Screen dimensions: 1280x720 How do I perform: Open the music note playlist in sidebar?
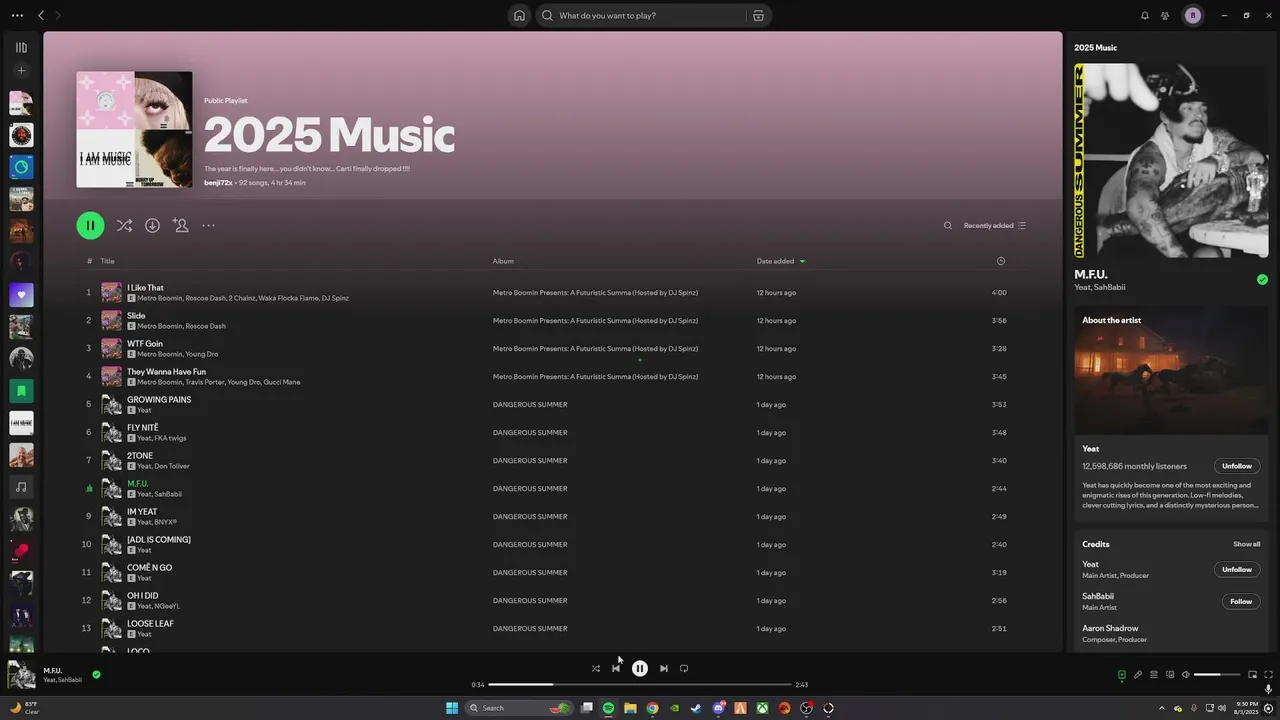click(x=21, y=487)
